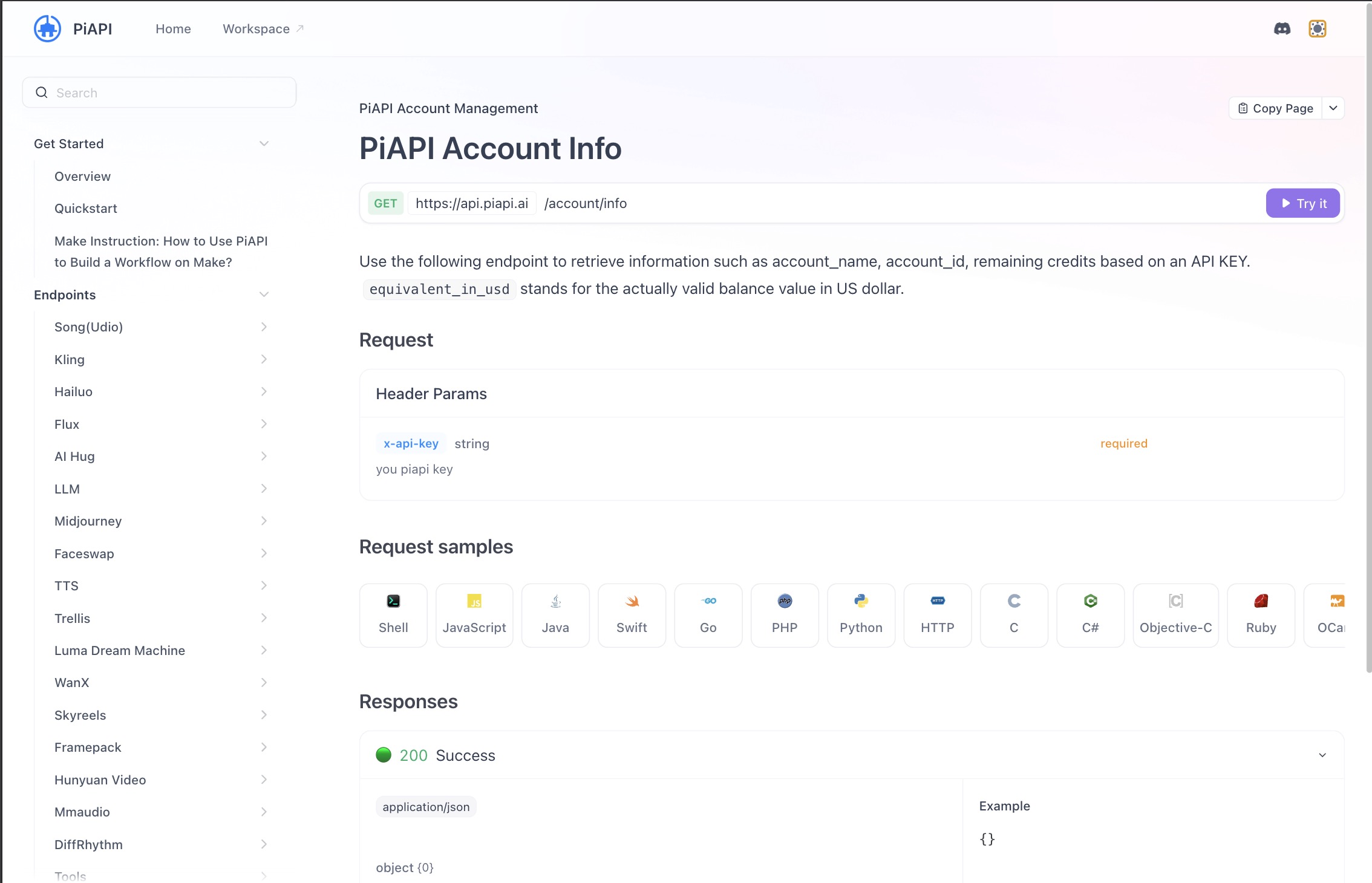This screenshot has height=883, width=1372.
Task: Expand the Song(Udio) chevron
Action: (264, 327)
